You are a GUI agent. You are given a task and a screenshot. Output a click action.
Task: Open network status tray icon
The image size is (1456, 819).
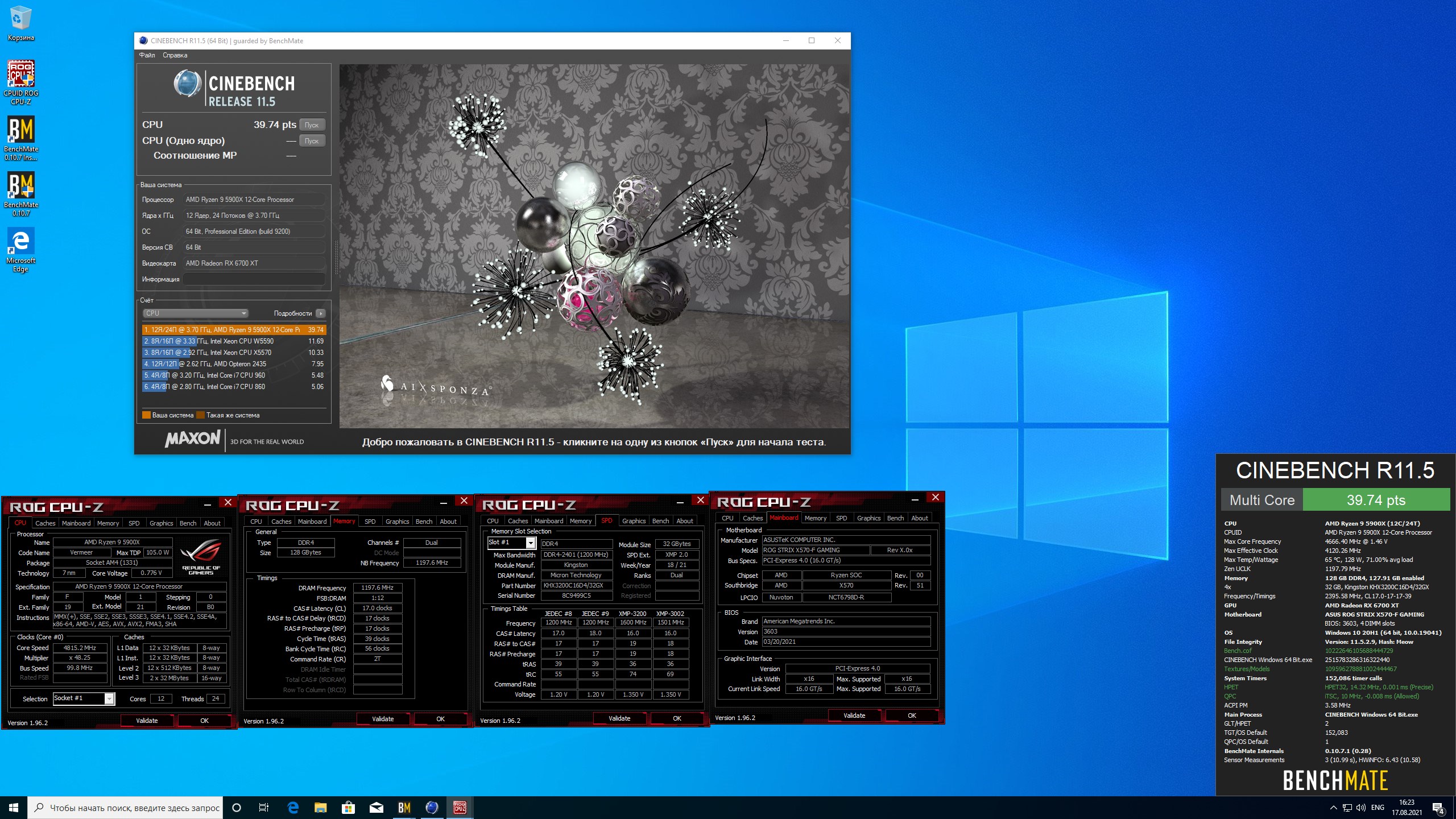(x=1347, y=808)
